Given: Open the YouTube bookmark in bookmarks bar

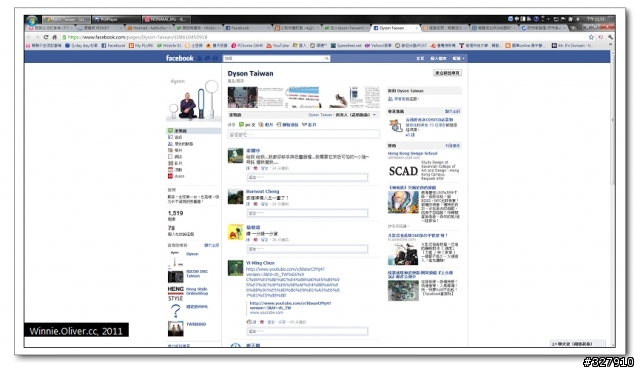Looking at the screenshot, I should coord(278,46).
